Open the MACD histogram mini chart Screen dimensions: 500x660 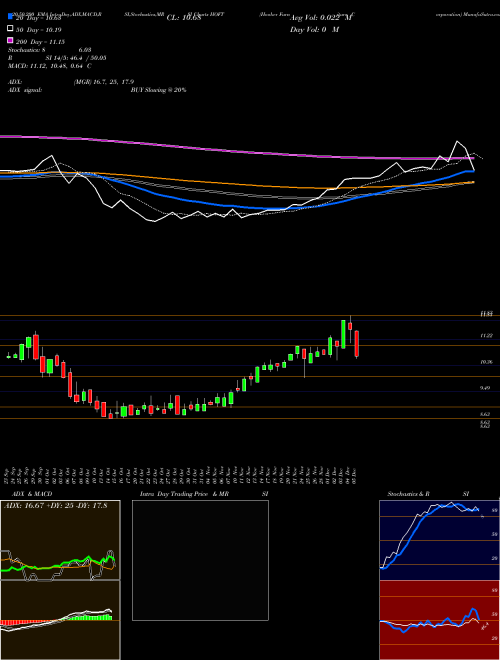pos(60,620)
